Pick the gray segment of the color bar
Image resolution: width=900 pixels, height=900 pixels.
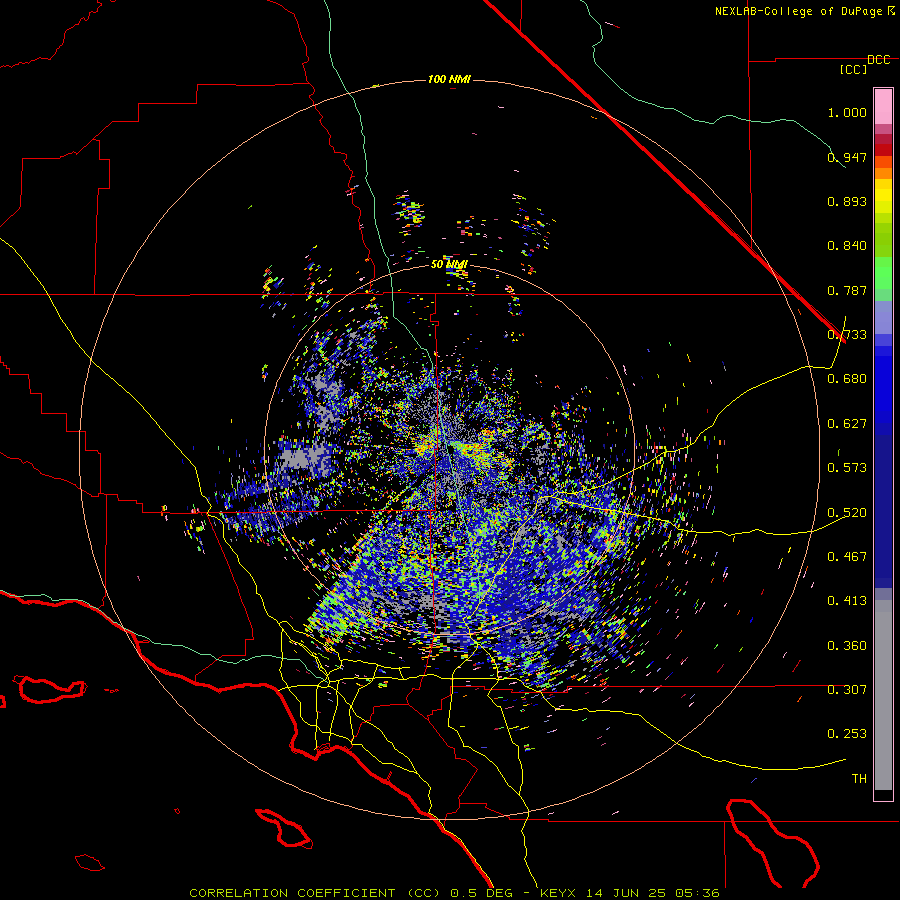tap(883, 695)
